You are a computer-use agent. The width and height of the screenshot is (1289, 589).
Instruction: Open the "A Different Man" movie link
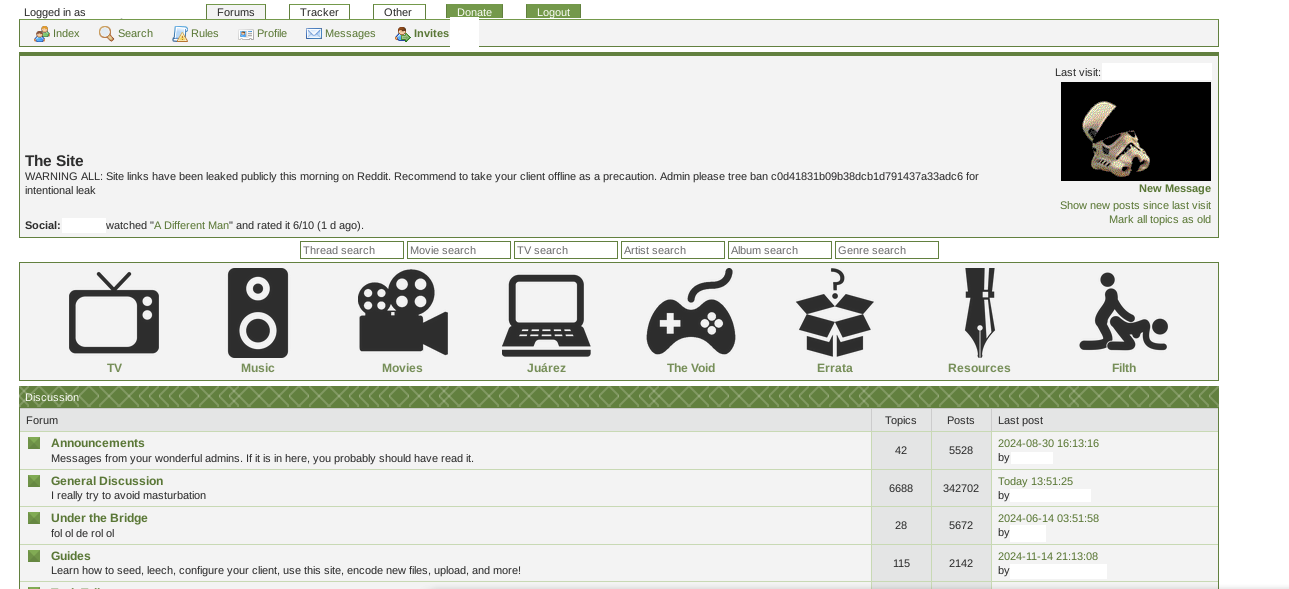click(x=193, y=226)
